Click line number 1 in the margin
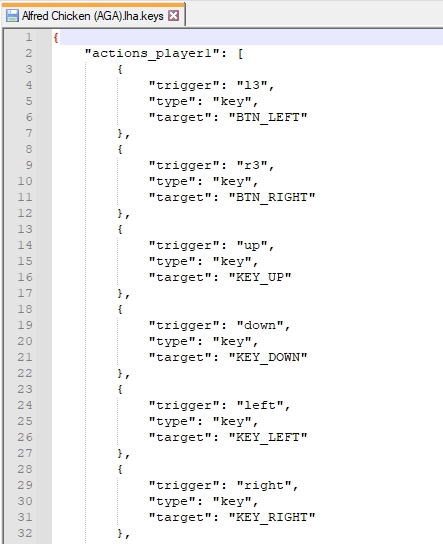 pyautogui.click(x=28, y=37)
